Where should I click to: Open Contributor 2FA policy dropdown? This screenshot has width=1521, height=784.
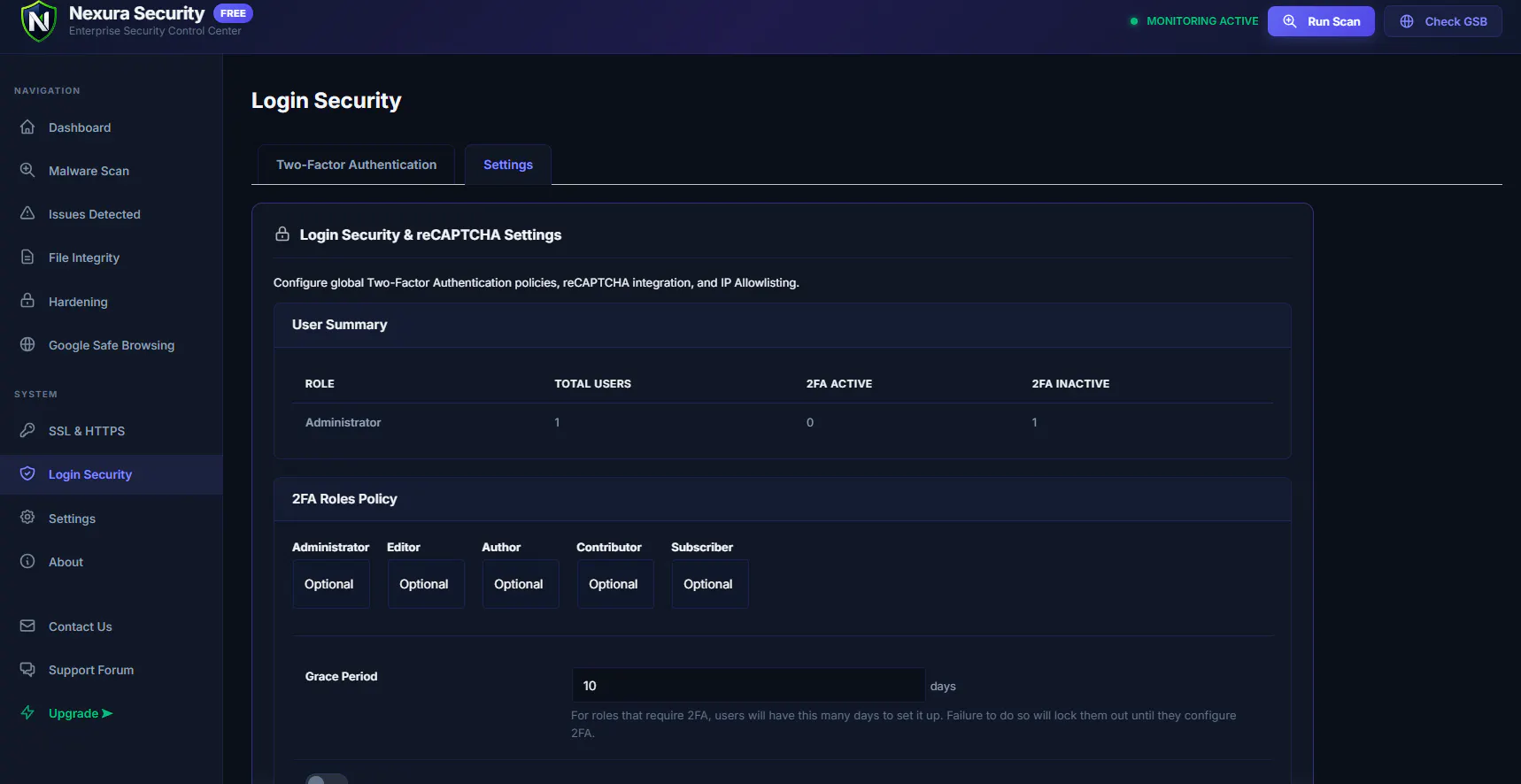[615, 584]
